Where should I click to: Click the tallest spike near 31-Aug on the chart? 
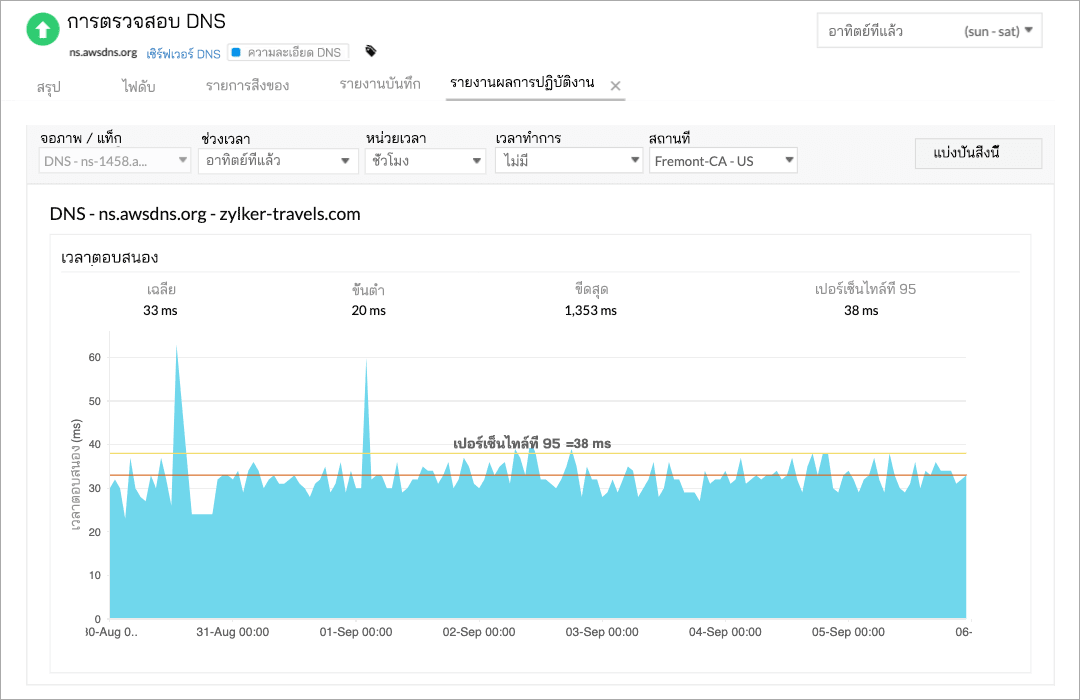pos(178,350)
